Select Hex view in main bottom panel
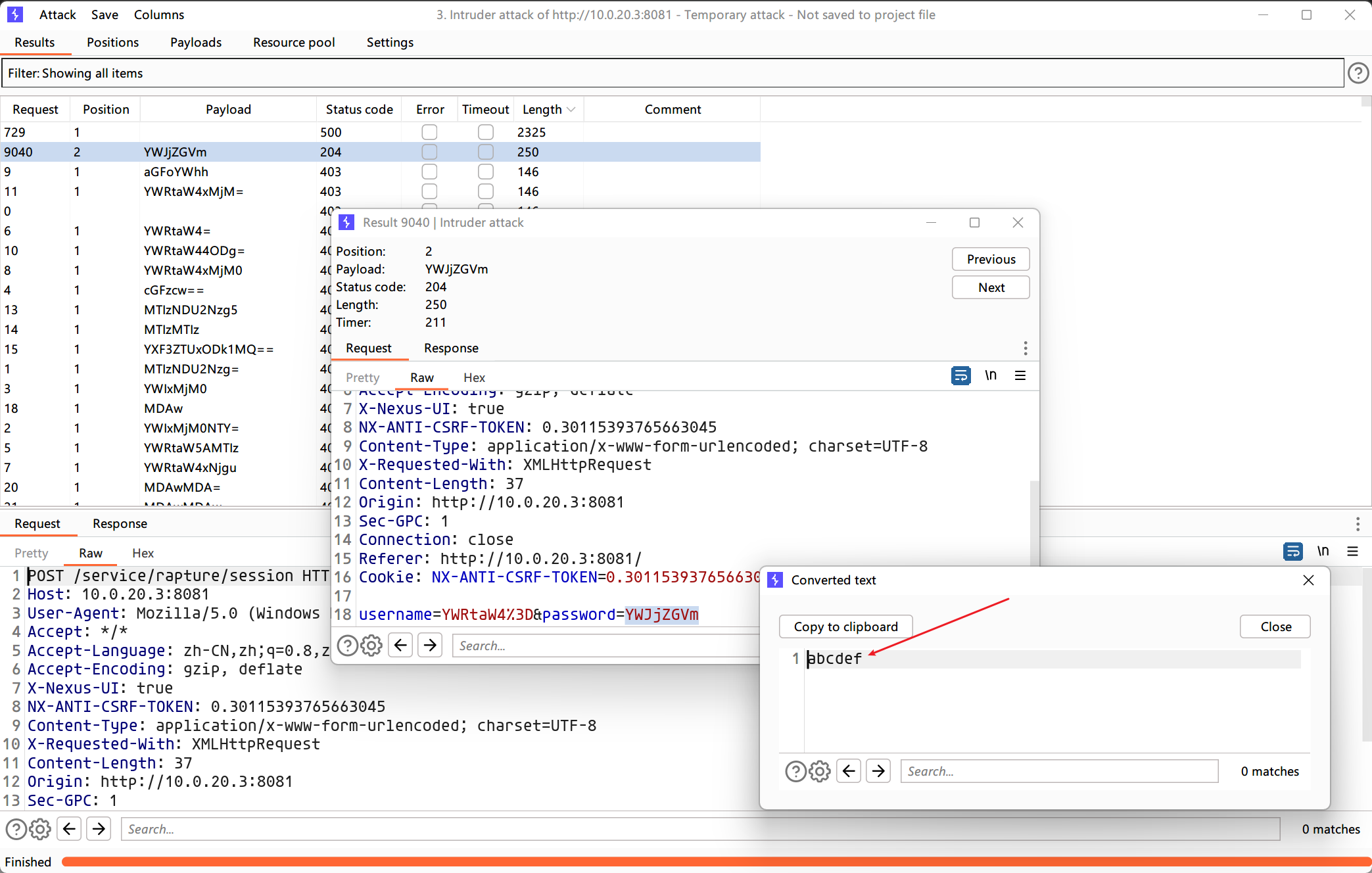 (143, 553)
